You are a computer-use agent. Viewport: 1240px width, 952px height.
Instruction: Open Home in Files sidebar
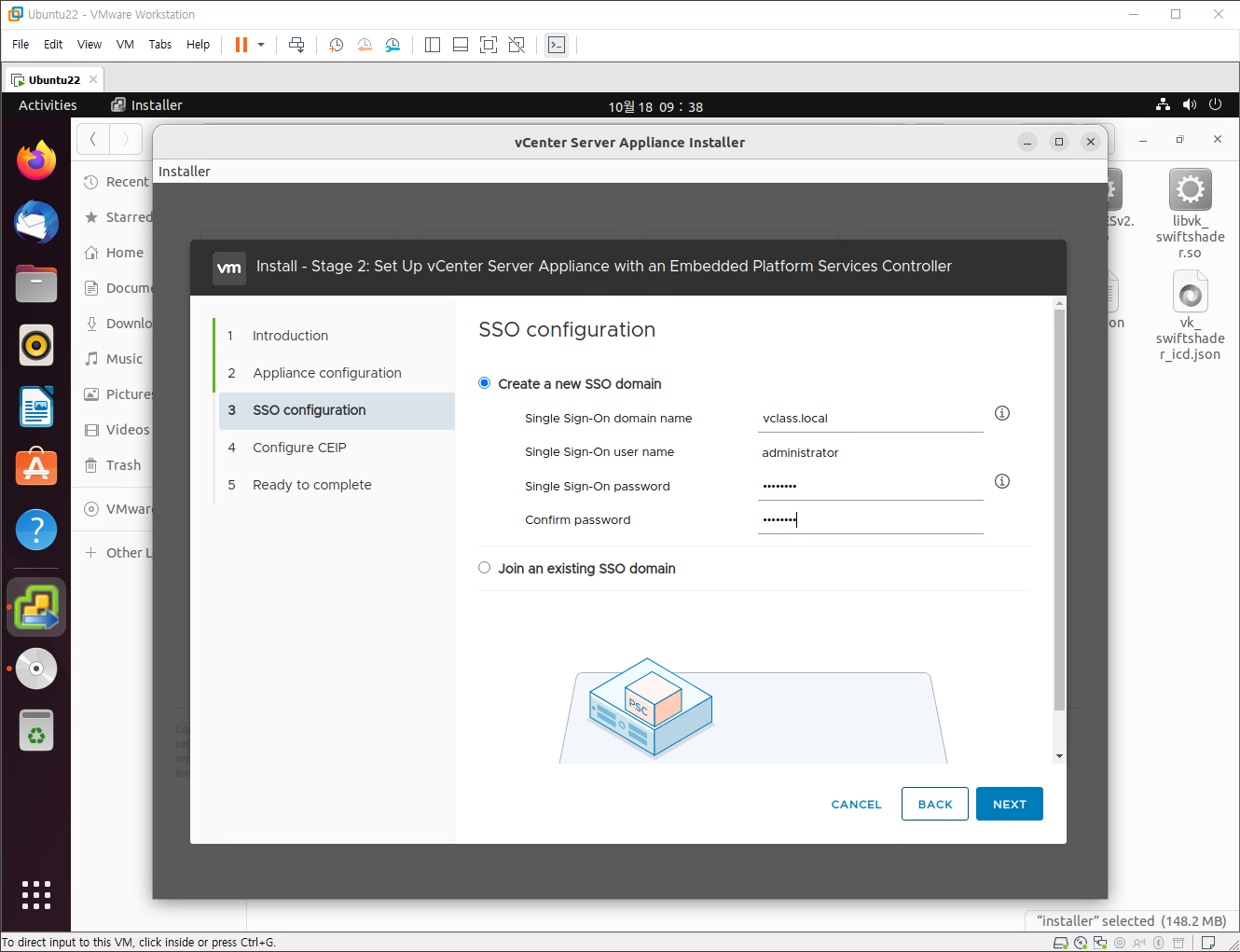[x=114, y=253]
